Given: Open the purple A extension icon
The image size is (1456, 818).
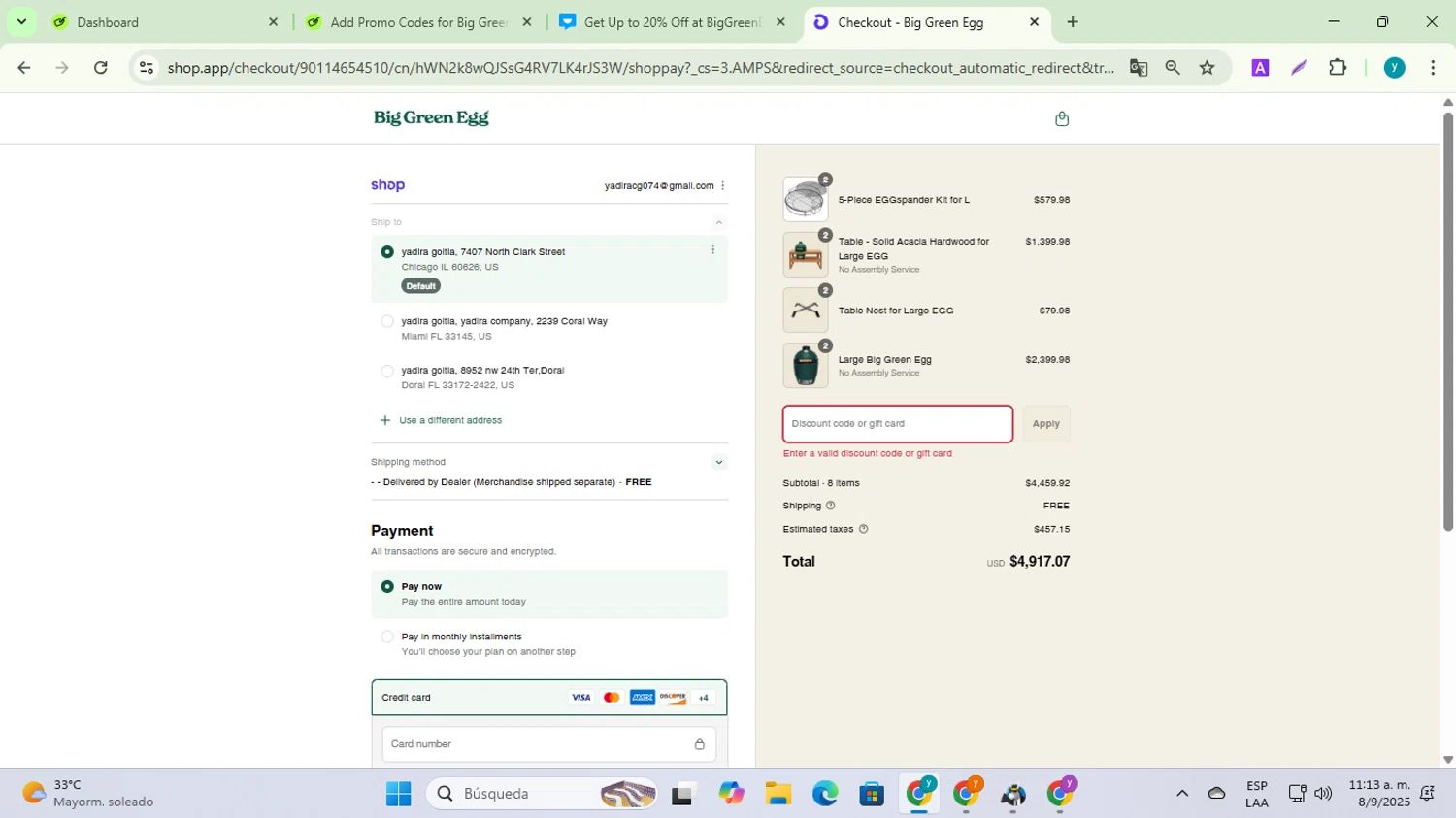Looking at the screenshot, I should pyautogui.click(x=1260, y=68).
